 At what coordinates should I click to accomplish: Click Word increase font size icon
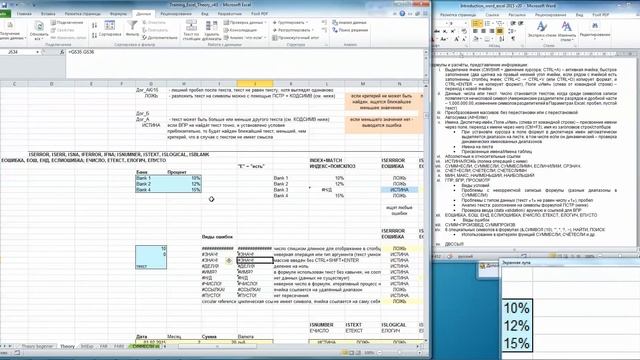click(456, 39)
